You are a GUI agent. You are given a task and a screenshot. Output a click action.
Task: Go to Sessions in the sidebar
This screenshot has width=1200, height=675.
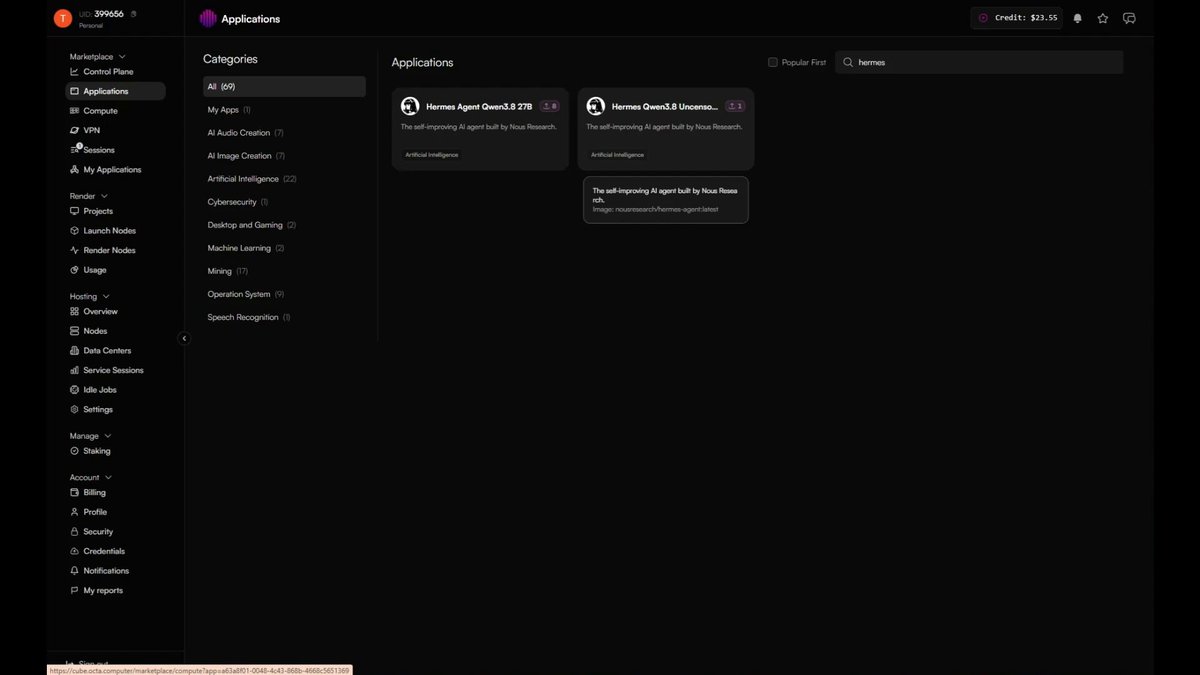tap(98, 150)
